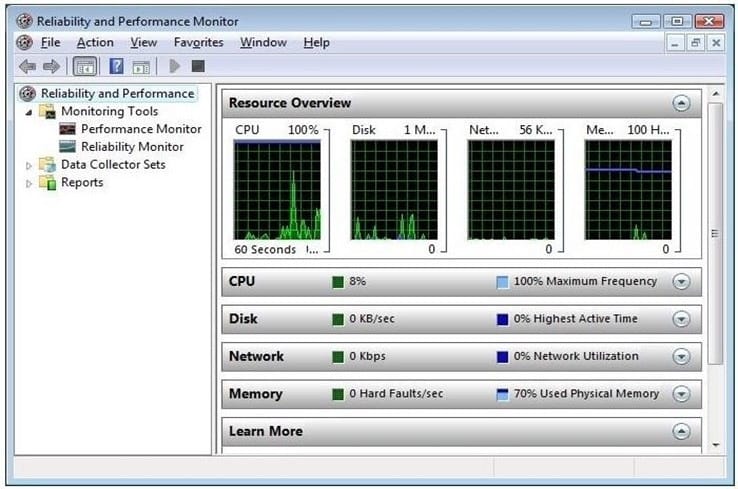
Task: Click the Back arrow toolbar icon
Action: pos(27,66)
